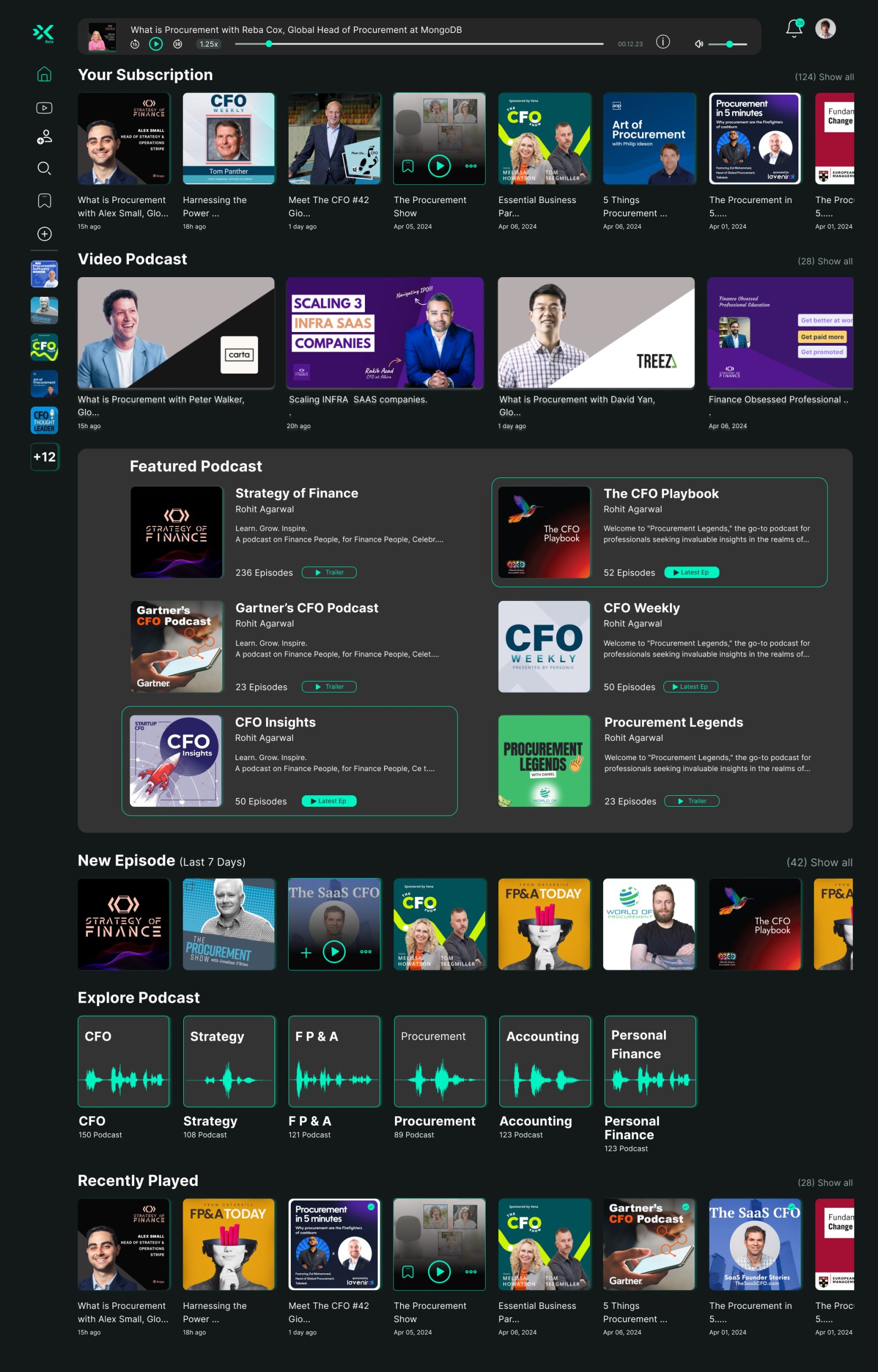The image size is (878, 1372).
Task: Open more options on The SaaS CFO card
Action: click(x=365, y=951)
